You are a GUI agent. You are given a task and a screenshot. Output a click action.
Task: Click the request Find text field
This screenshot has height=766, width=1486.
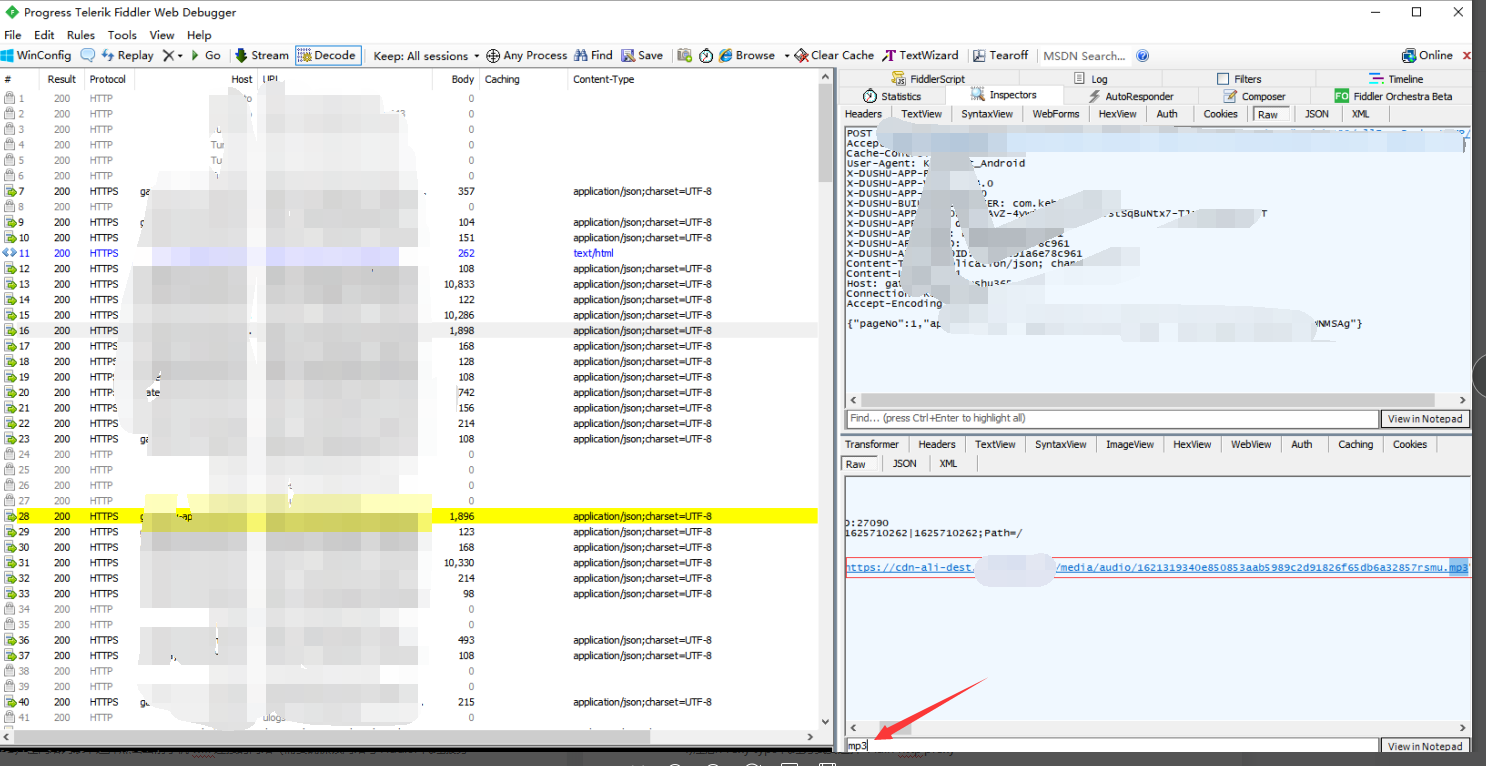tap(1111, 419)
